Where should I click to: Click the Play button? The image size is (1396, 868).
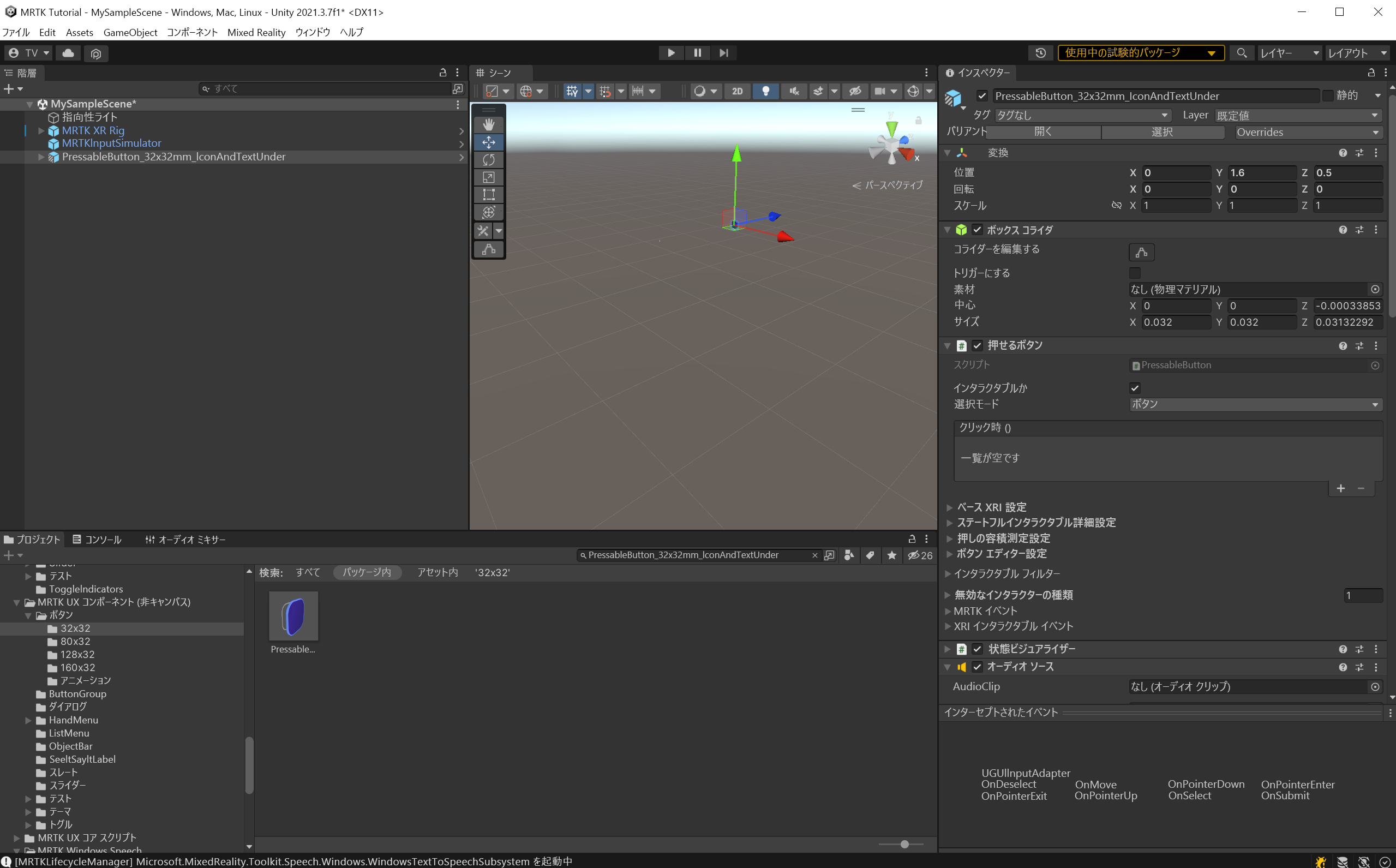pyautogui.click(x=670, y=53)
